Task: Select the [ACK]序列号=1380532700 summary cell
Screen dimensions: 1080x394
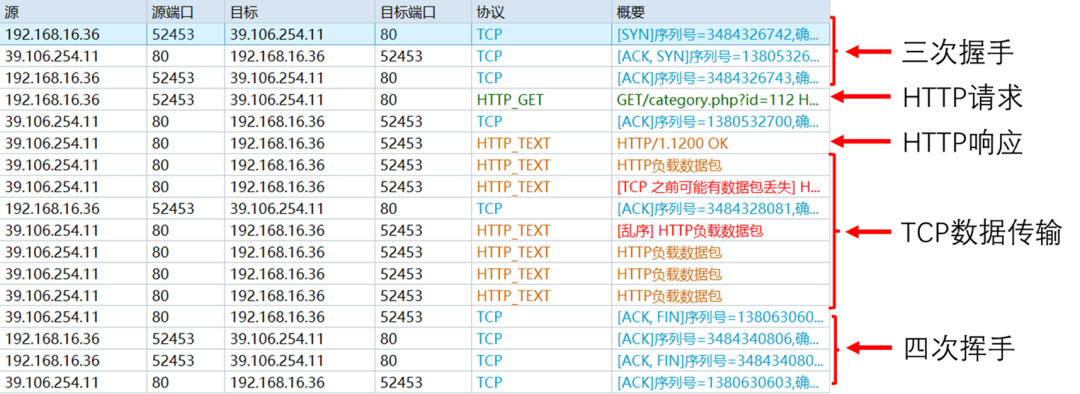Action: [720, 122]
